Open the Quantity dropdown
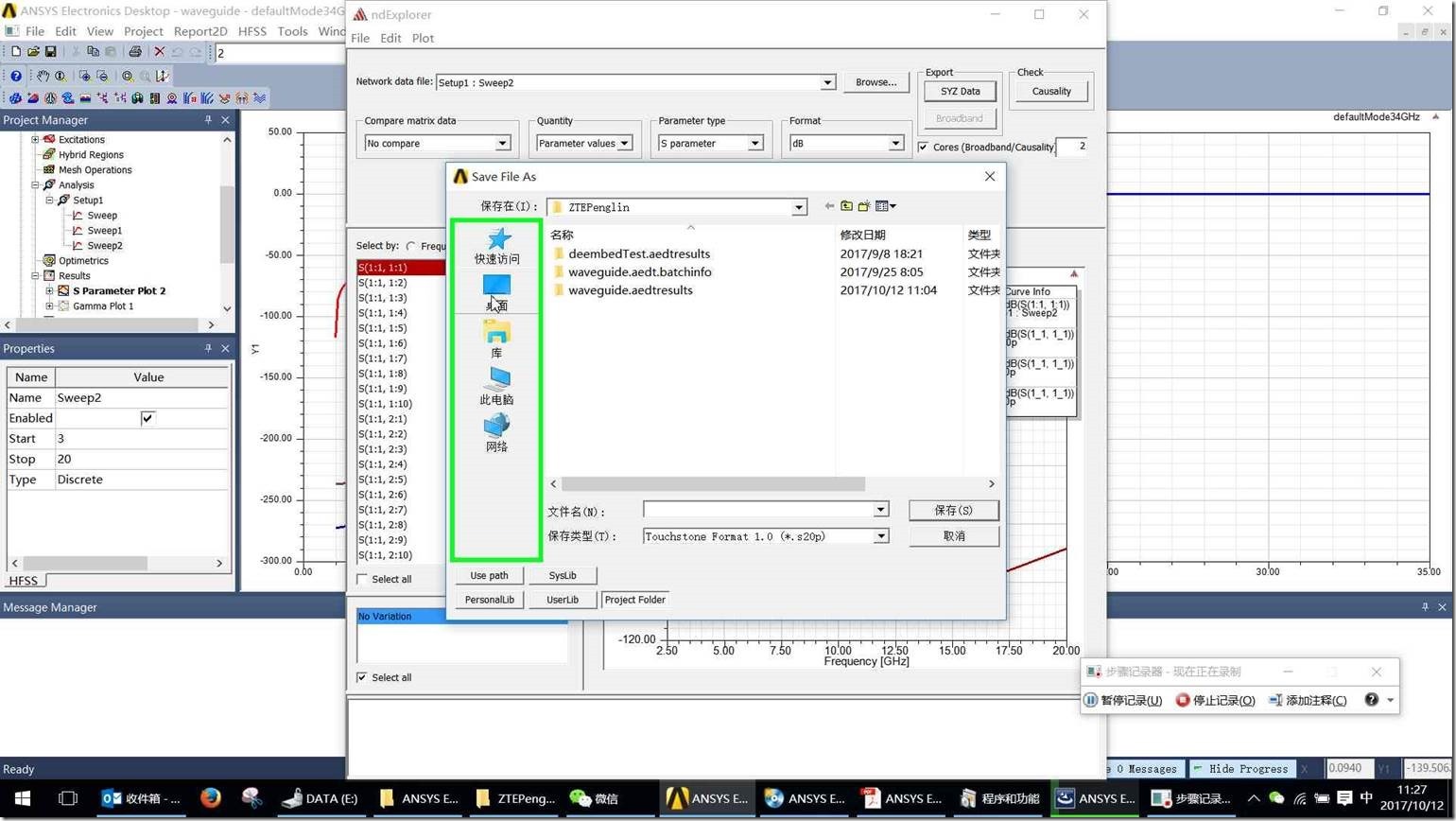Viewport: 1456px width, 821px height. tap(624, 143)
